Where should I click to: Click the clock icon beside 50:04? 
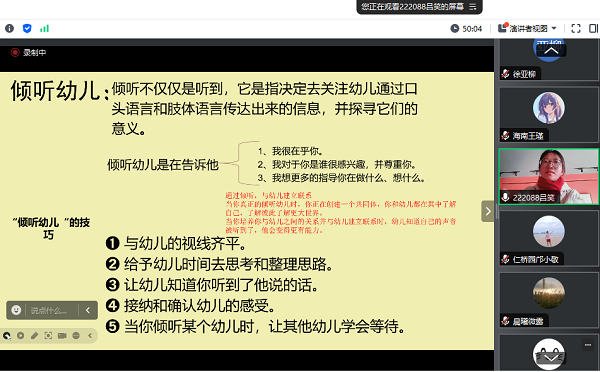pyautogui.click(x=455, y=28)
